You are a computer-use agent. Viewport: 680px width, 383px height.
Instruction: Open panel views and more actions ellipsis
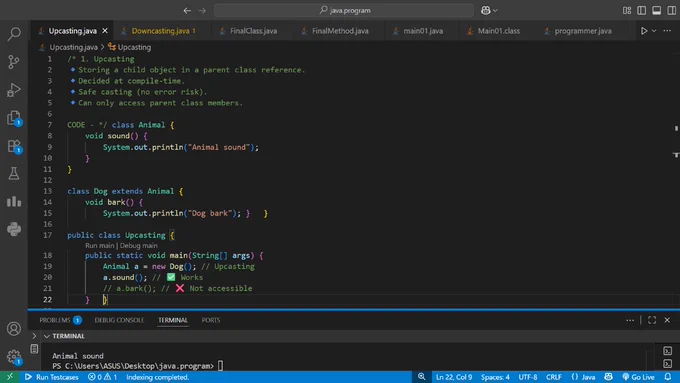click(630, 320)
